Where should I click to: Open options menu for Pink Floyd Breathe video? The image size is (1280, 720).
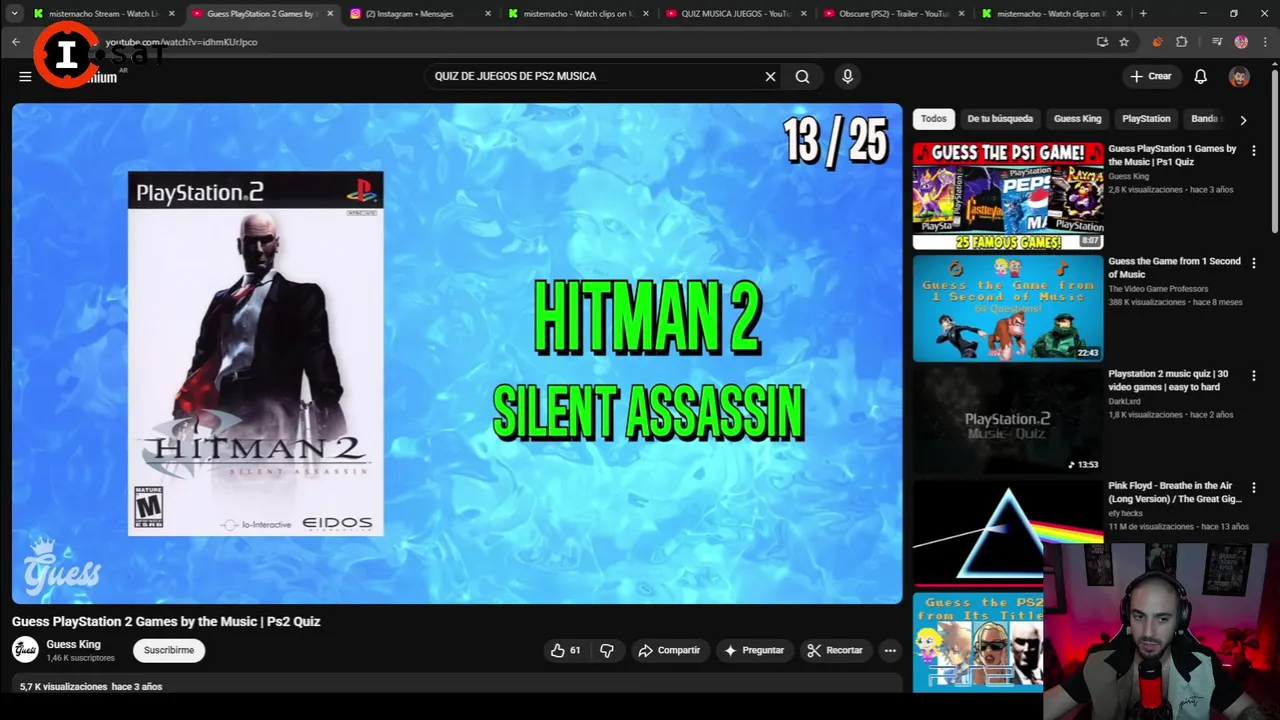click(x=1253, y=487)
